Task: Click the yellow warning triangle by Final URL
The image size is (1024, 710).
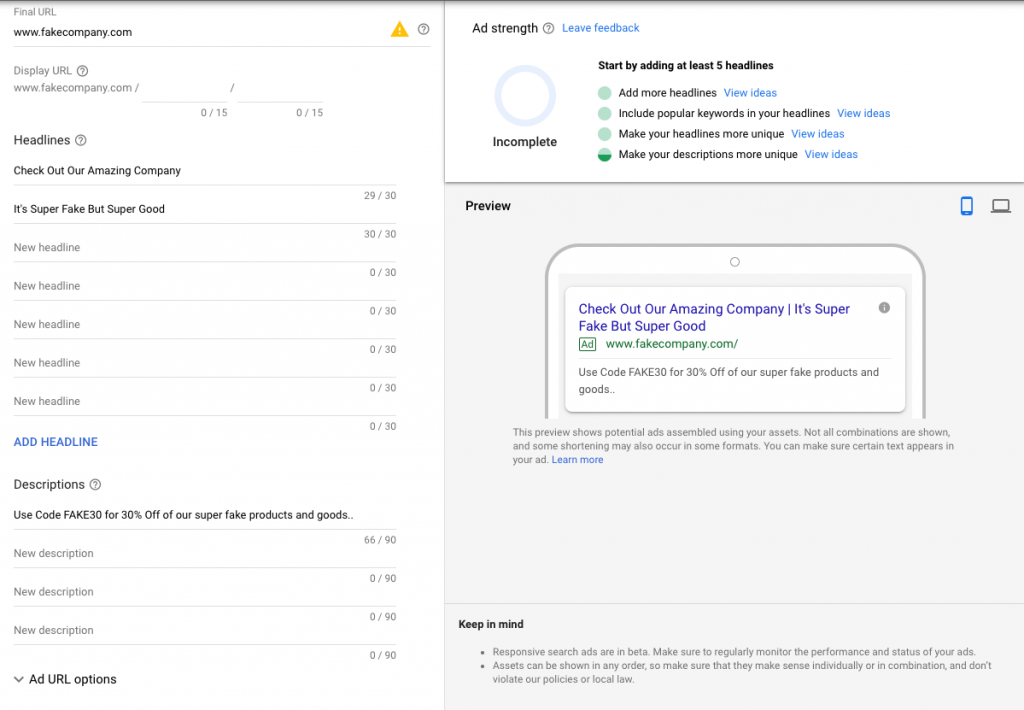Action: [399, 29]
